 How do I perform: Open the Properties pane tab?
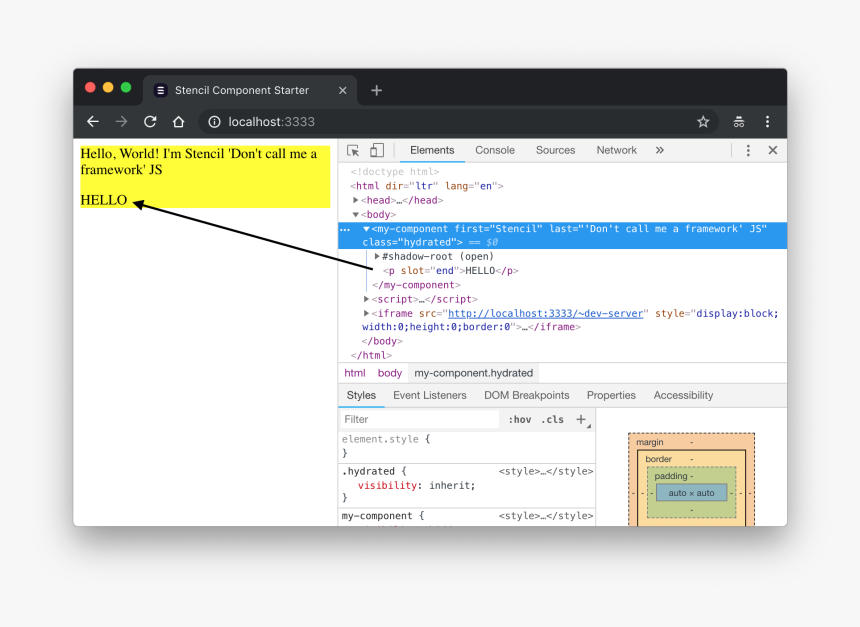point(611,396)
